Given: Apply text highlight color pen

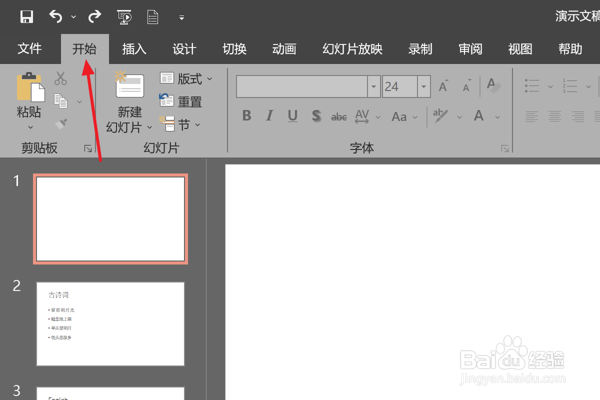Looking at the screenshot, I should coord(440,116).
